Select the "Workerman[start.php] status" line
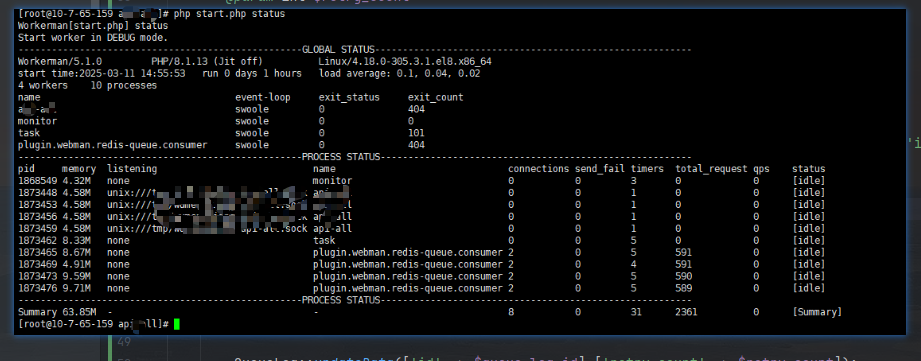921x361 pixels. (x=93, y=26)
